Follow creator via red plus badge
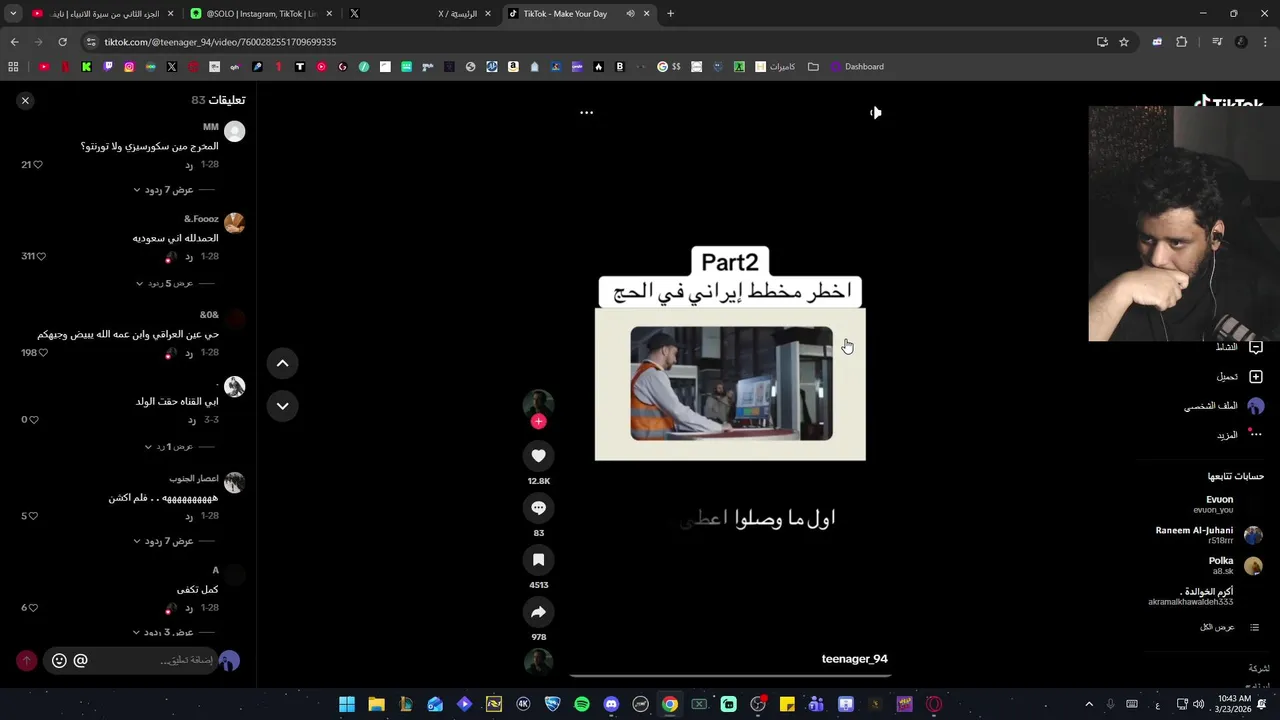 click(x=538, y=421)
